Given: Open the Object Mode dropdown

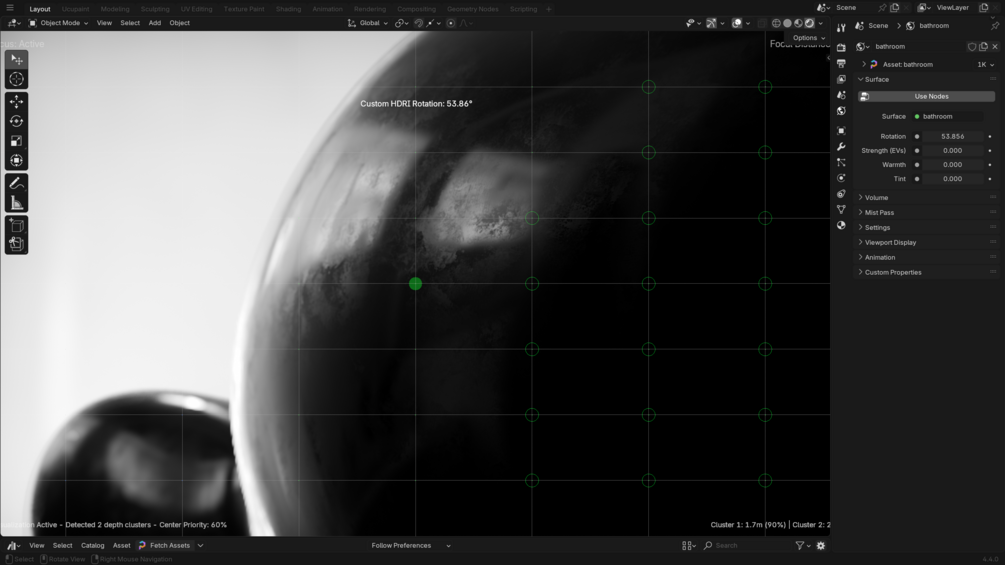Looking at the screenshot, I should (x=58, y=23).
